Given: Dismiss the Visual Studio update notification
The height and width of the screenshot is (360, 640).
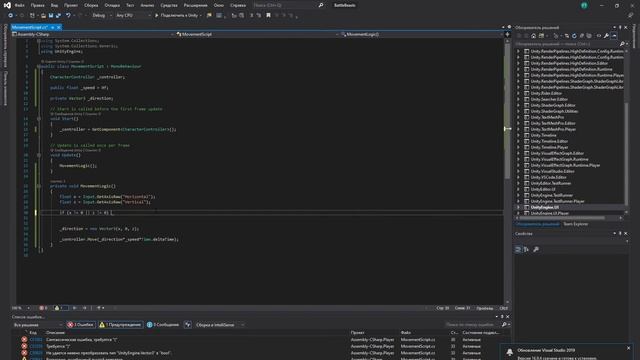Looking at the screenshot, I should click(629, 348).
